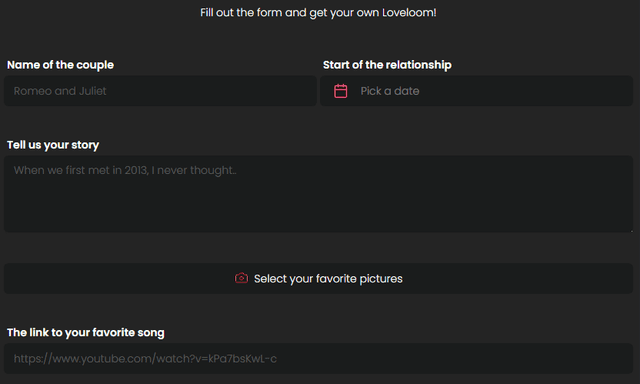The image size is (640, 384).
Task: Grab the story textarea resize handle
Action: click(x=631, y=230)
